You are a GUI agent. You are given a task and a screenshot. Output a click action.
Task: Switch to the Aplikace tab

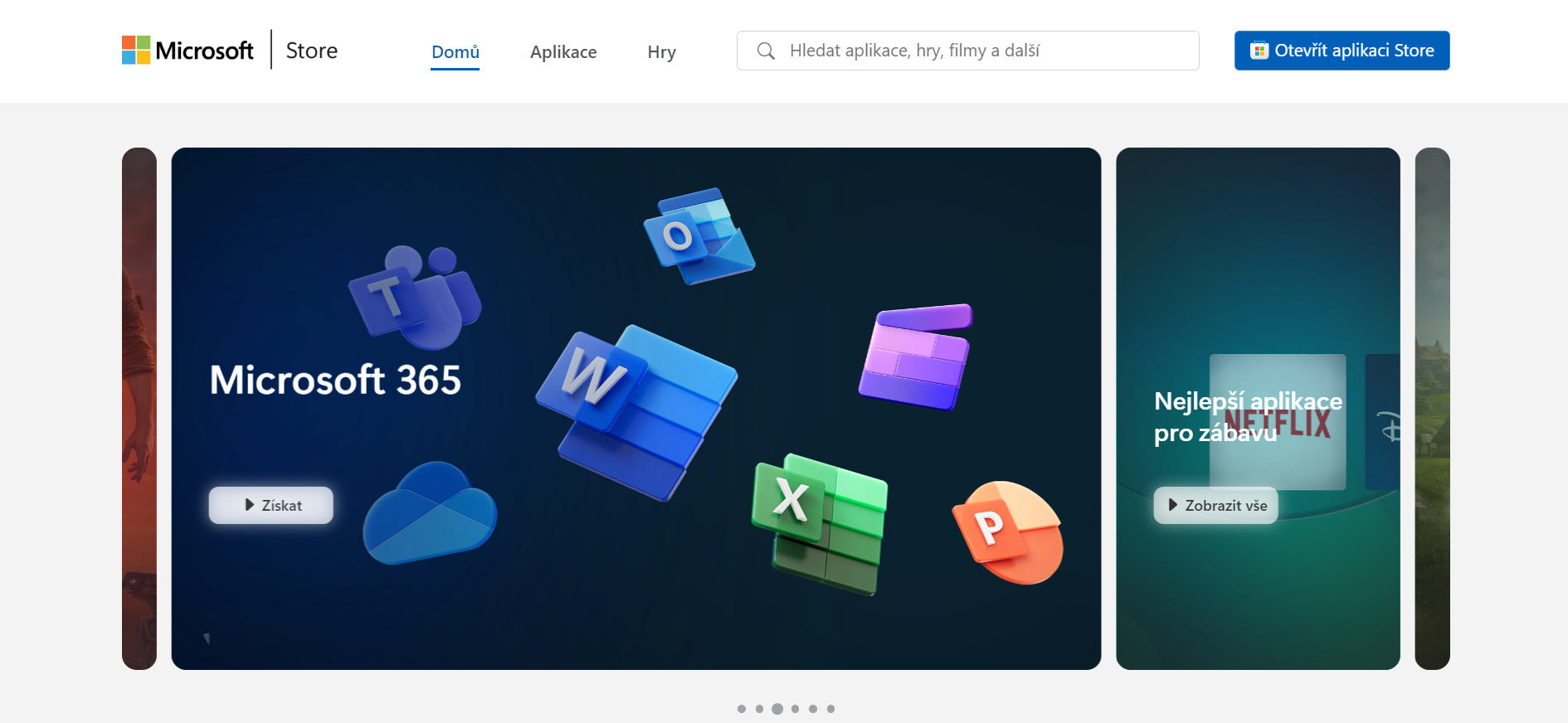click(x=563, y=51)
